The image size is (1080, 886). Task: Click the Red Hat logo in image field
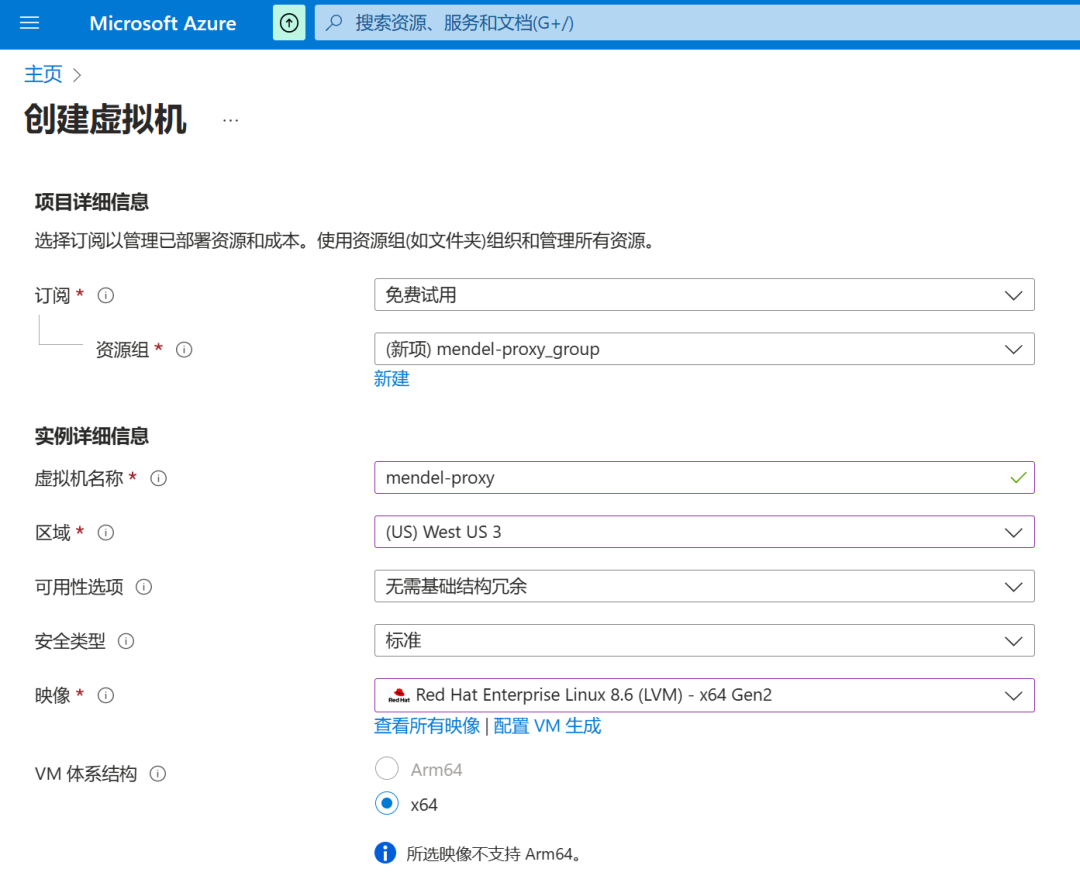(399, 695)
